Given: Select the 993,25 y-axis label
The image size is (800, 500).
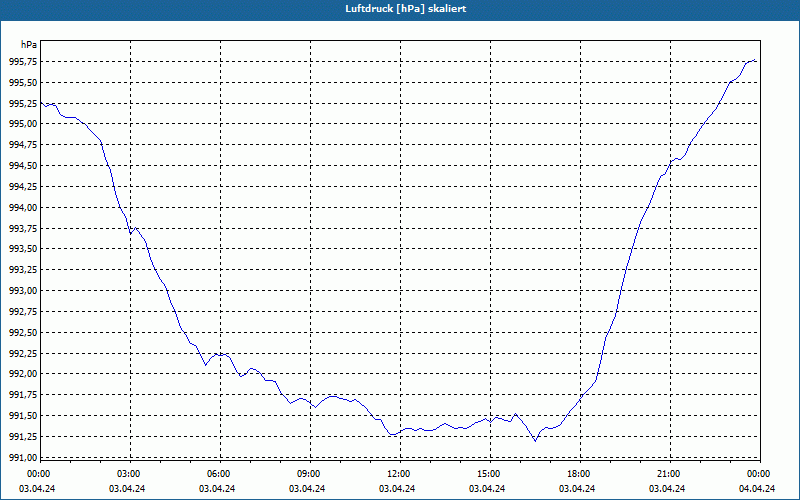Looking at the screenshot, I should click(x=23, y=270).
